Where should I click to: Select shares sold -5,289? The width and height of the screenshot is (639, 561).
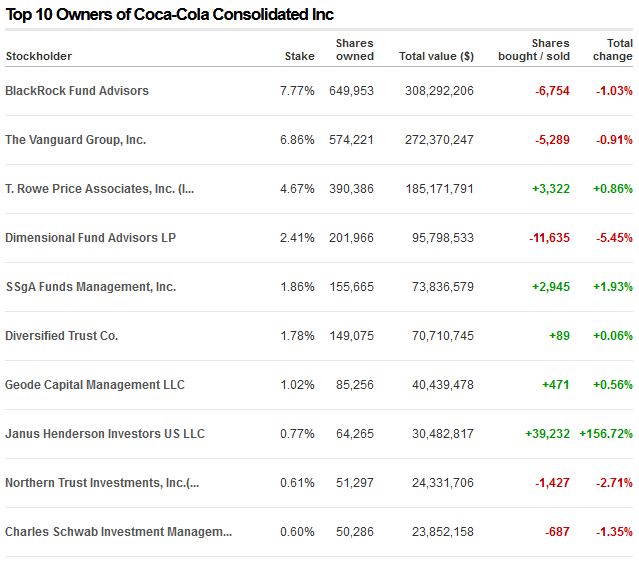[552, 140]
